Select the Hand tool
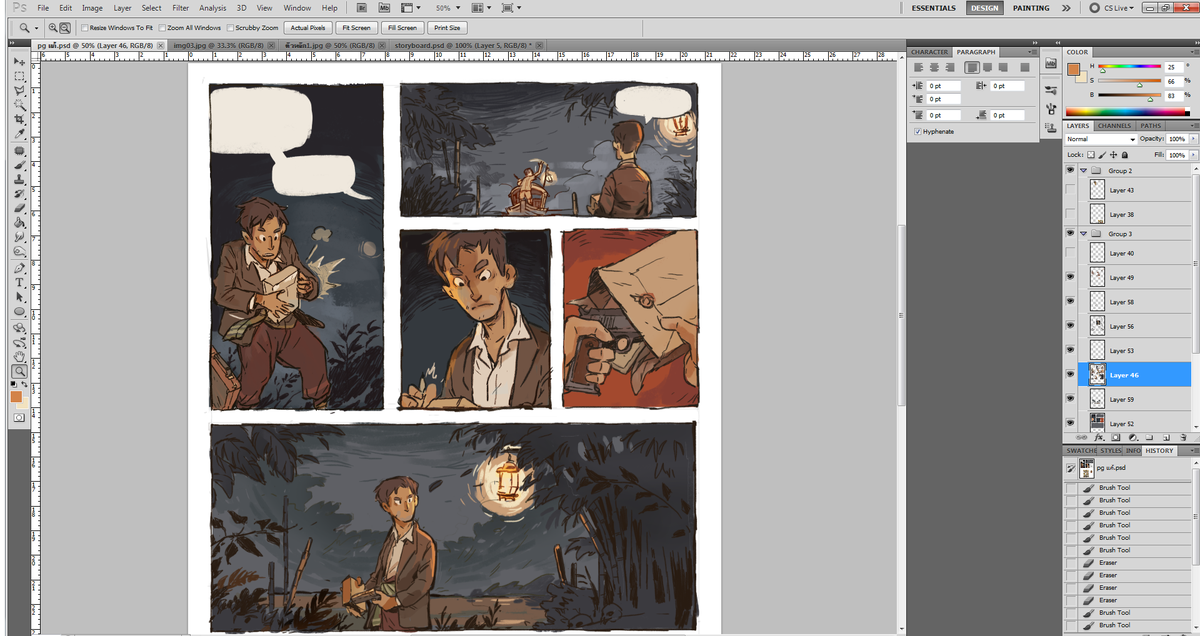The width and height of the screenshot is (1200, 636). [19, 356]
